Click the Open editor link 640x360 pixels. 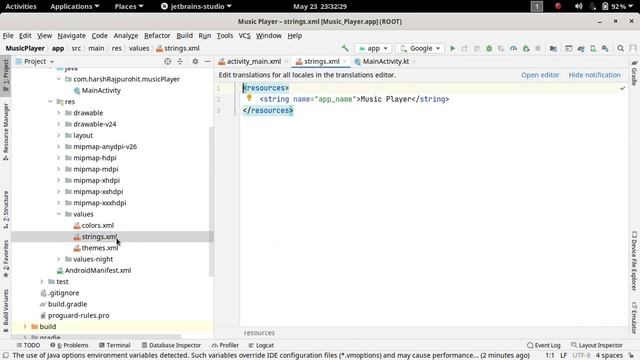click(x=540, y=75)
